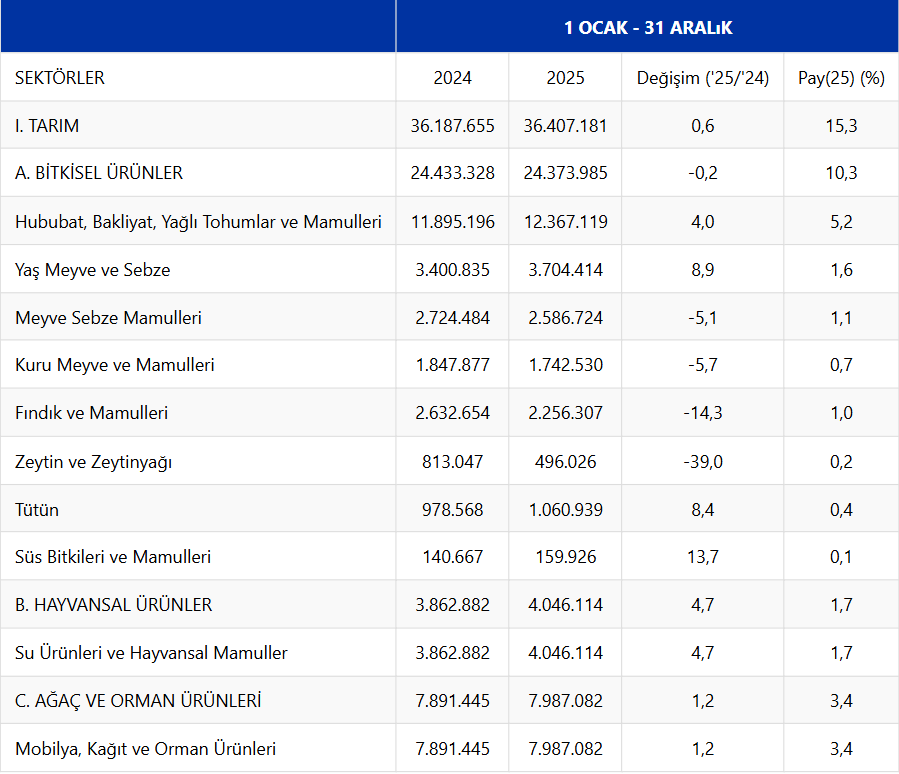Image resolution: width=899 pixels, height=774 pixels.
Task: Select the I. TARIM row label
Action: coord(47,126)
